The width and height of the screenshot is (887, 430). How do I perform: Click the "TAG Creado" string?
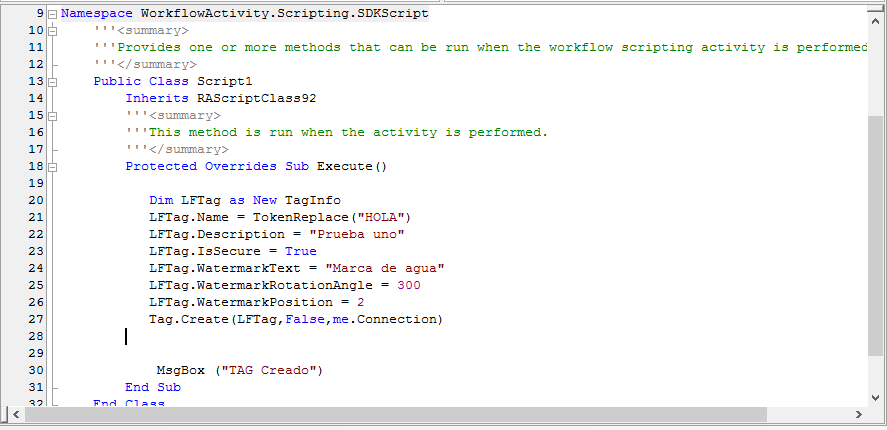click(x=269, y=370)
